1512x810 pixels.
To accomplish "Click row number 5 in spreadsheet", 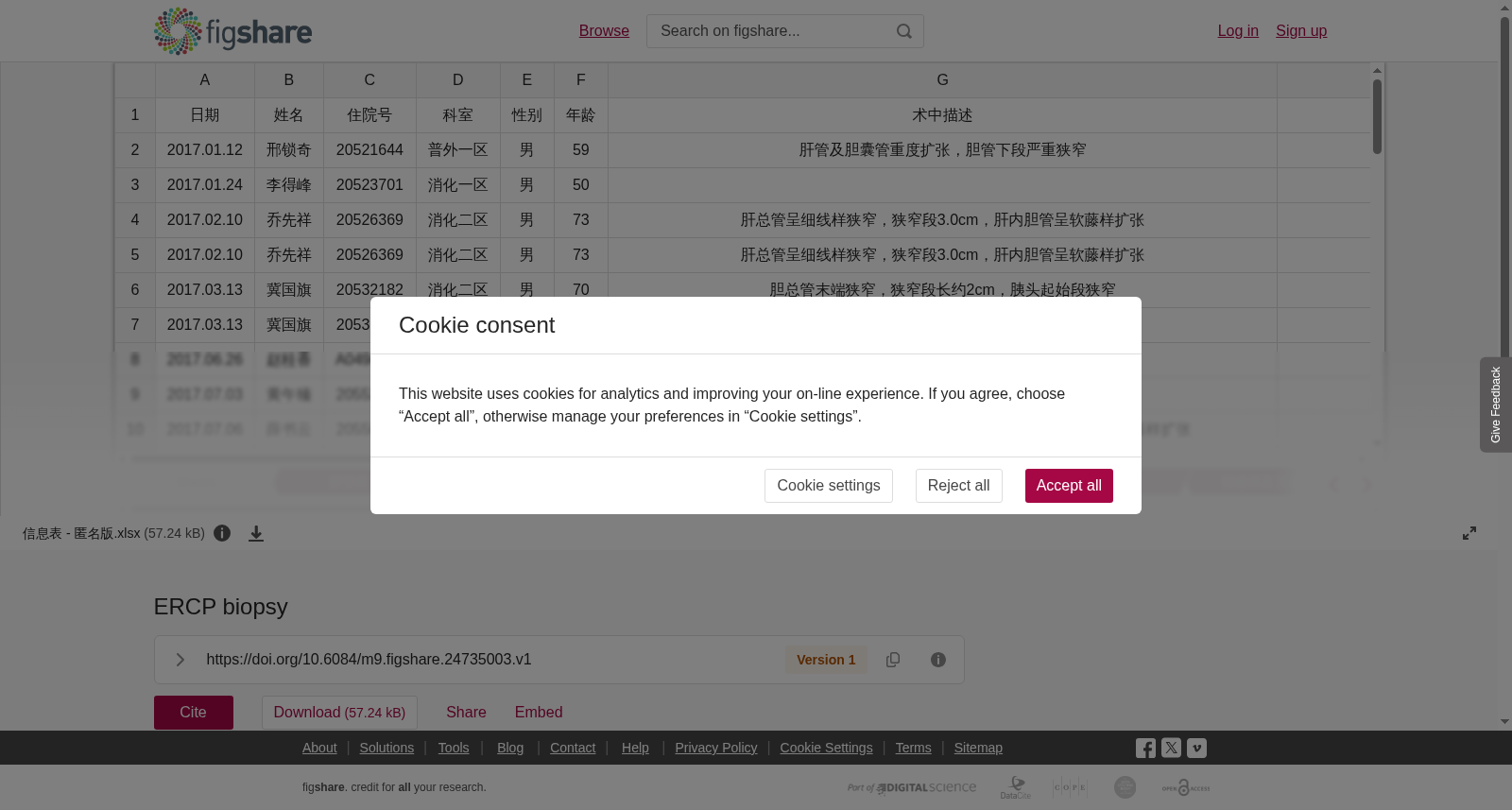I will [x=135, y=255].
